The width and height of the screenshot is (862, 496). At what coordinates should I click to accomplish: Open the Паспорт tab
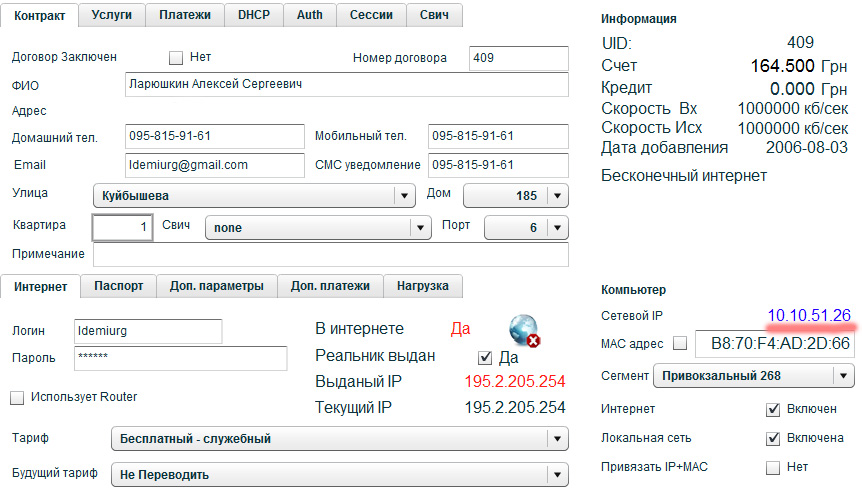[119, 286]
